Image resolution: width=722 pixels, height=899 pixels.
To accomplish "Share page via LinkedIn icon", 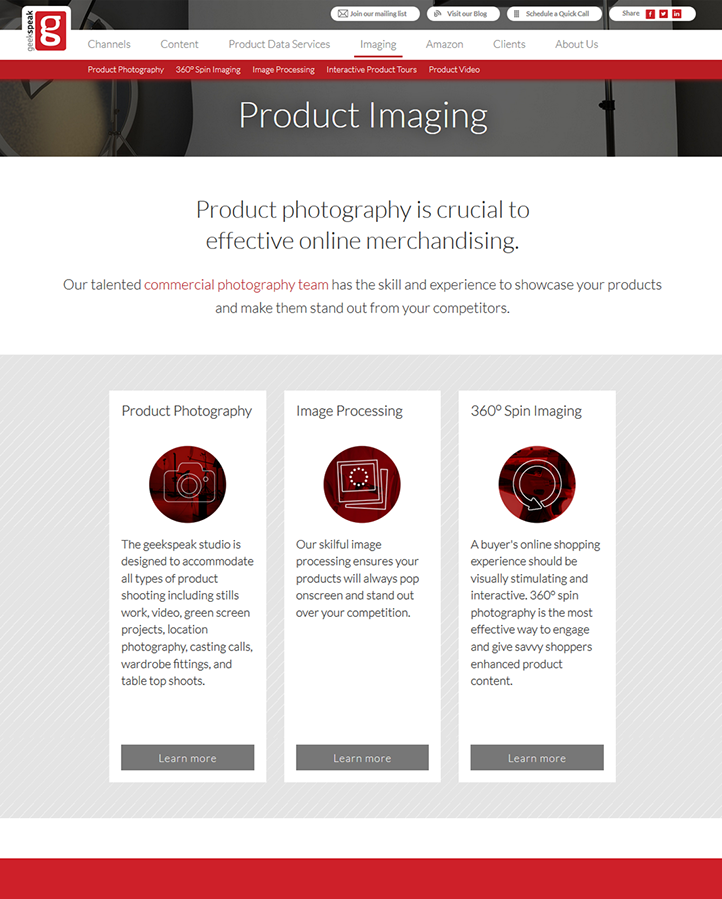I will pyautogui.click(x=677, y=14).
